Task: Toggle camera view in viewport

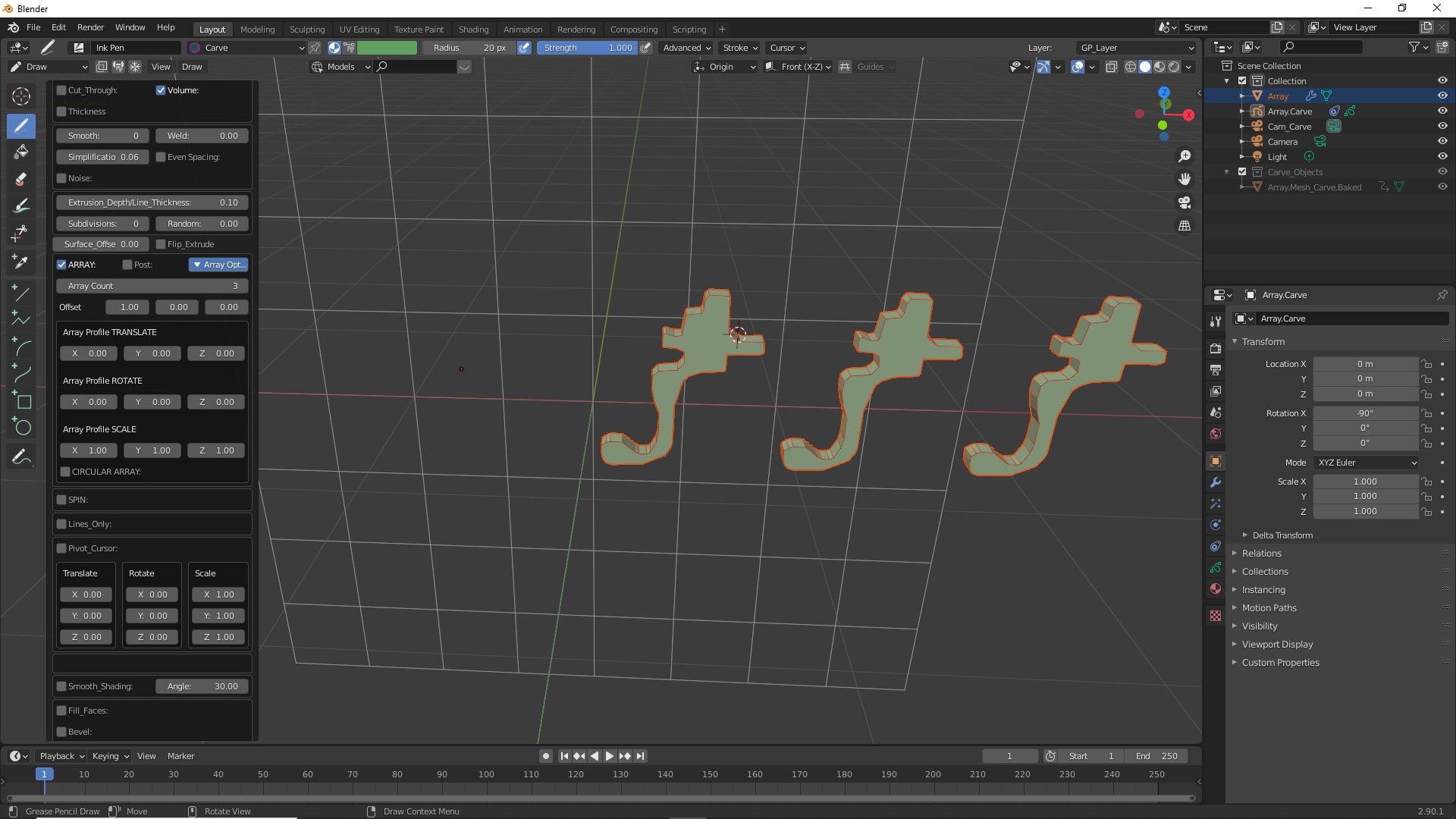Action: (1185, 202)
